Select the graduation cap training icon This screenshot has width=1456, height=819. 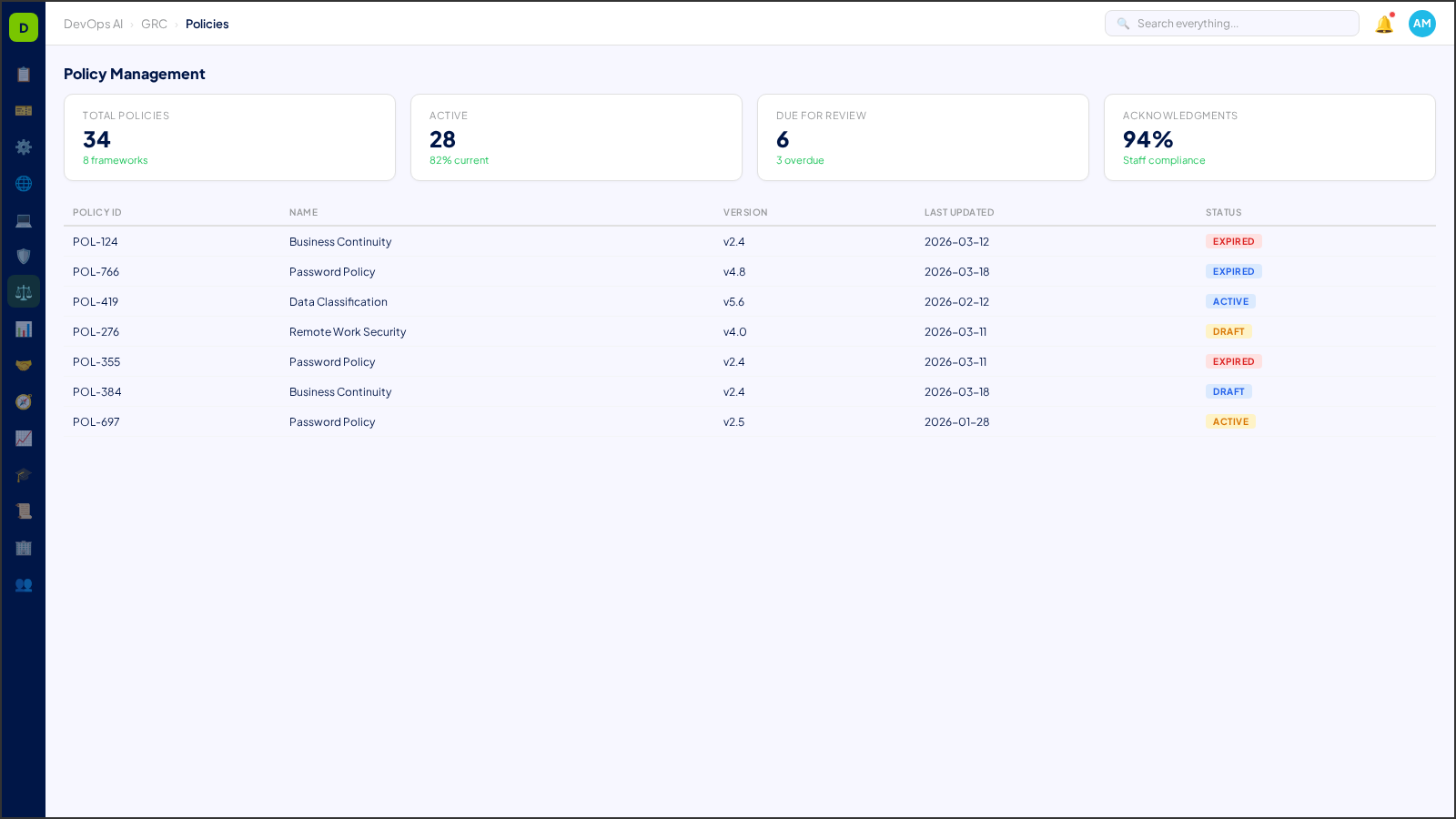tap(24, 474)
